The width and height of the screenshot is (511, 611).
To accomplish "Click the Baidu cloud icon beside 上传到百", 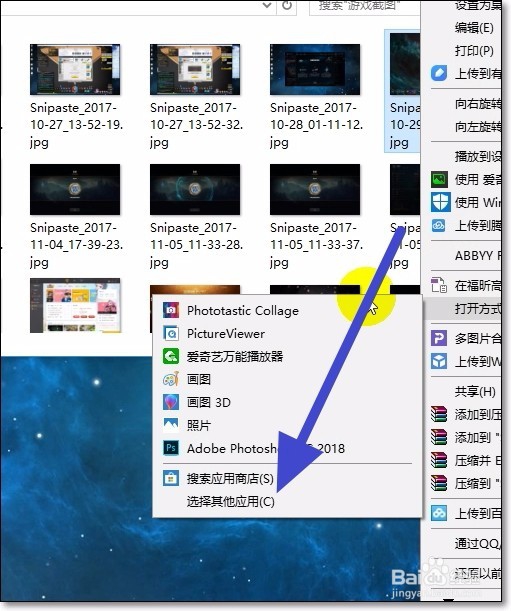I will pyautogui.click(x=439, y=513).
